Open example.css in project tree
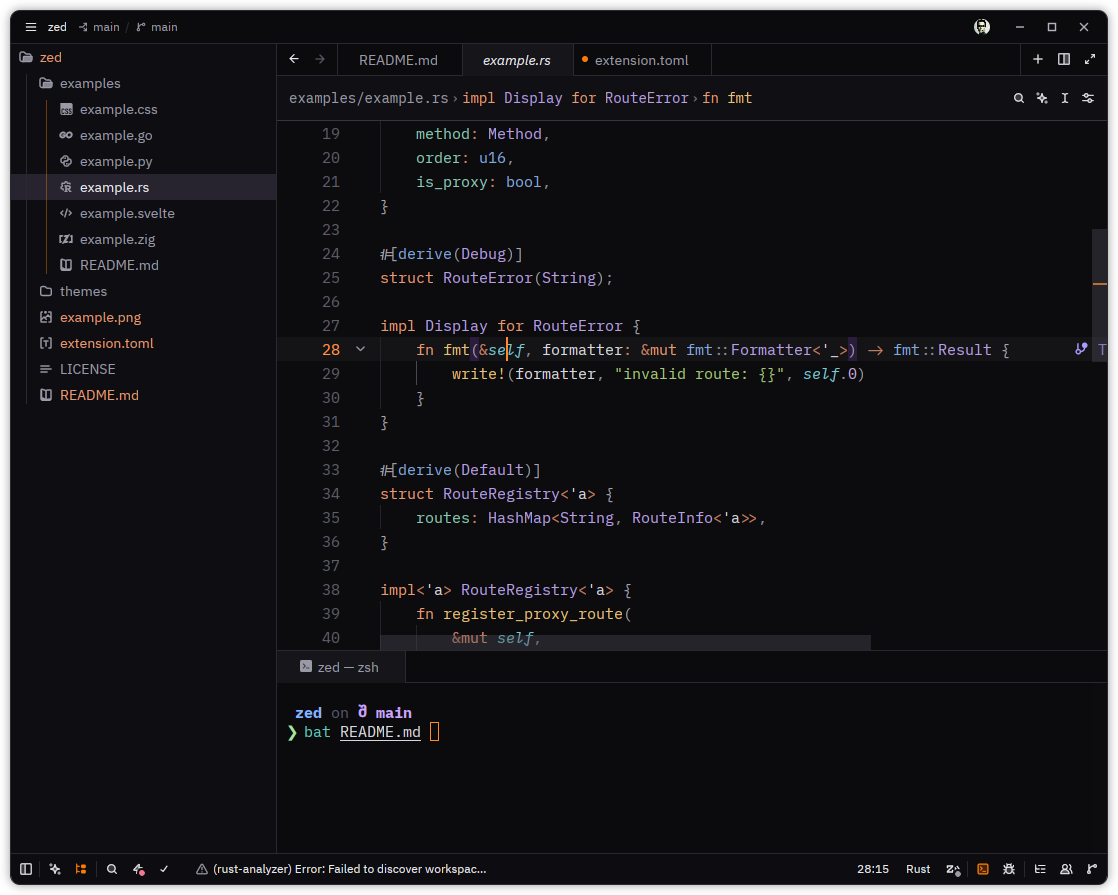The width and height of the screenshot is (1118, 895). click(143, 109)
